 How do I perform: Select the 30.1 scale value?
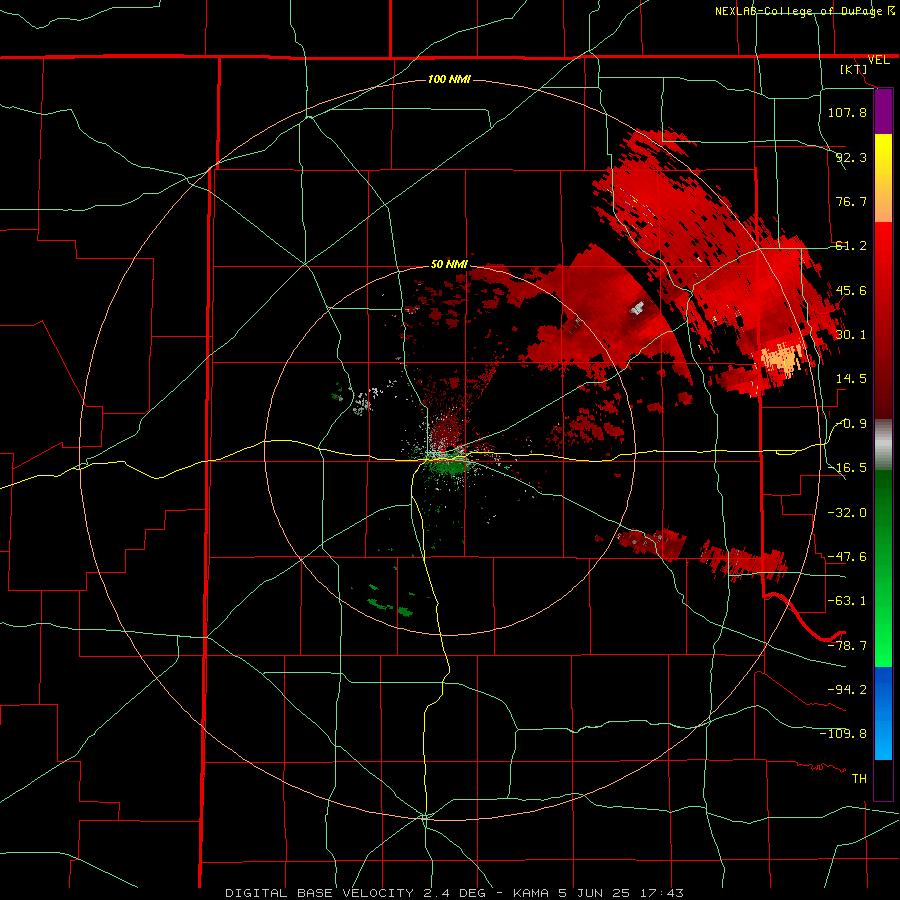click(851, 335)
